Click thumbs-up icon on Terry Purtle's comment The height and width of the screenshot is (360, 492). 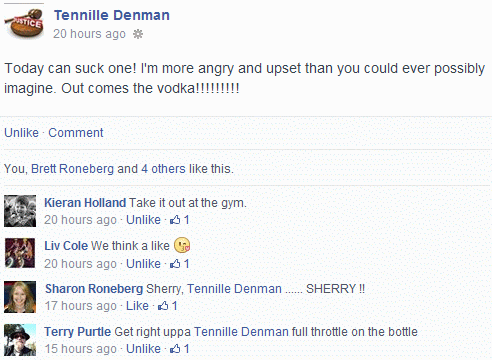point(175,349)
